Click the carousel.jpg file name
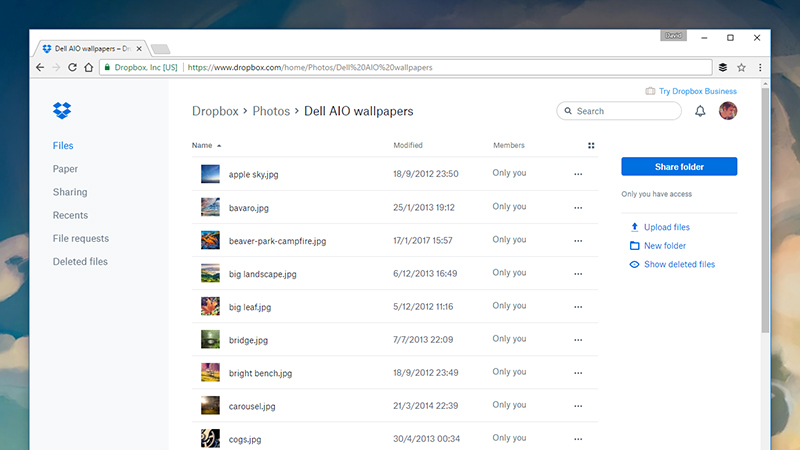Screen dimensions: 800x450 pyautogui.click(x=252, y=407)
